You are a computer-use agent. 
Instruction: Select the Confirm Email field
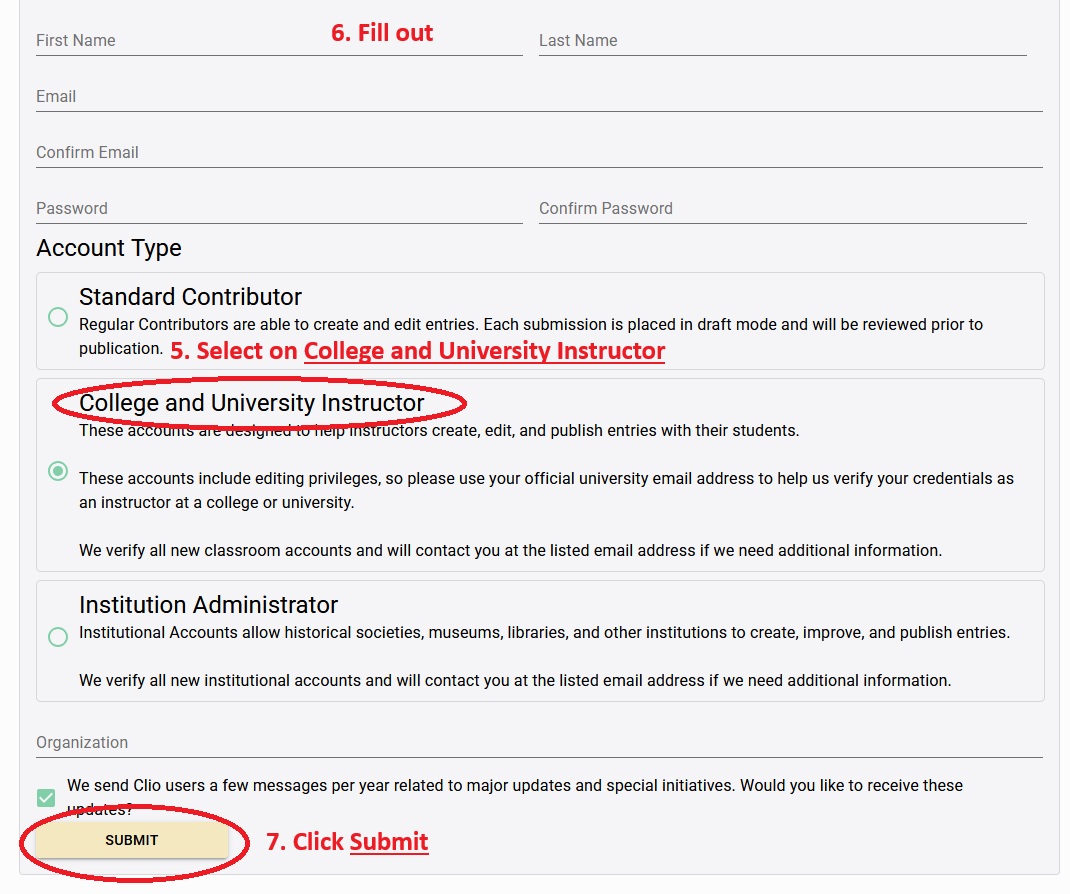(x=539, y=153)
